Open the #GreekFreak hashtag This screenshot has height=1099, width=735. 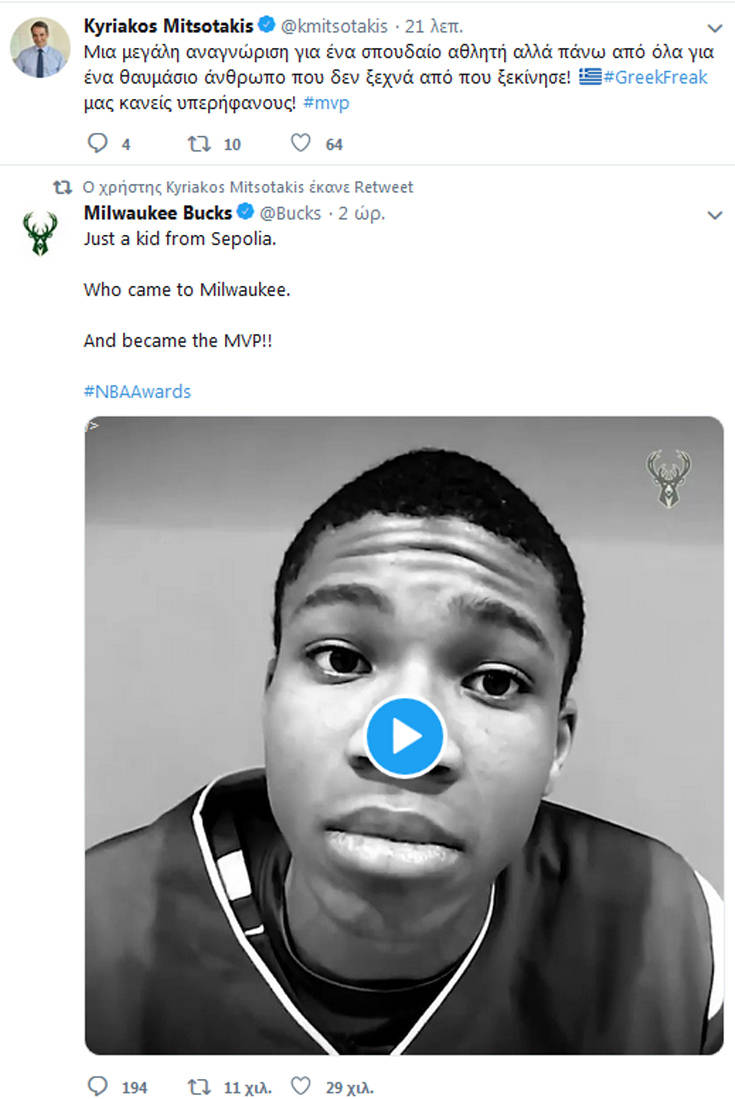[x=655, y=78]
